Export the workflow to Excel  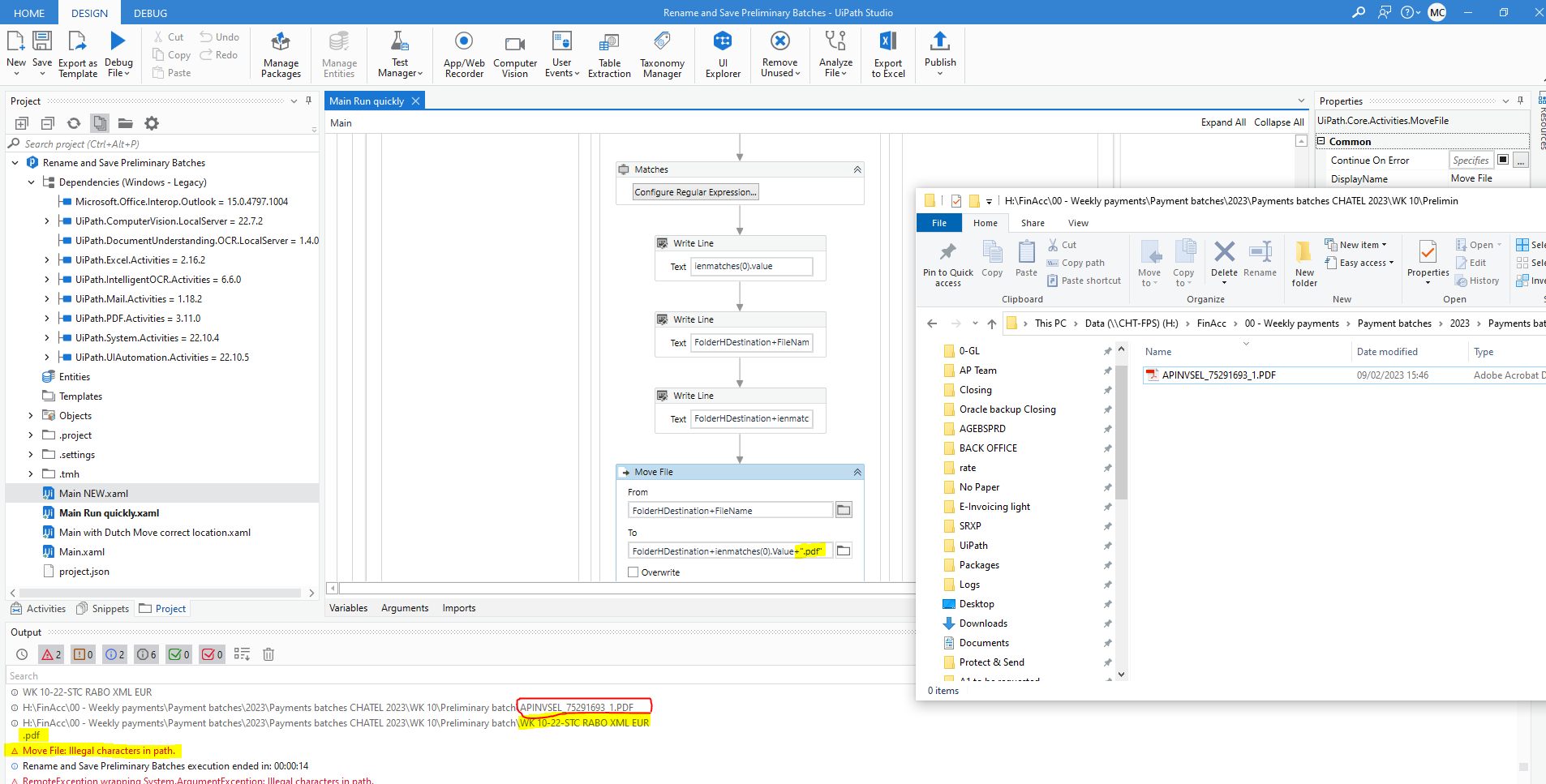[x=887, y=54]
